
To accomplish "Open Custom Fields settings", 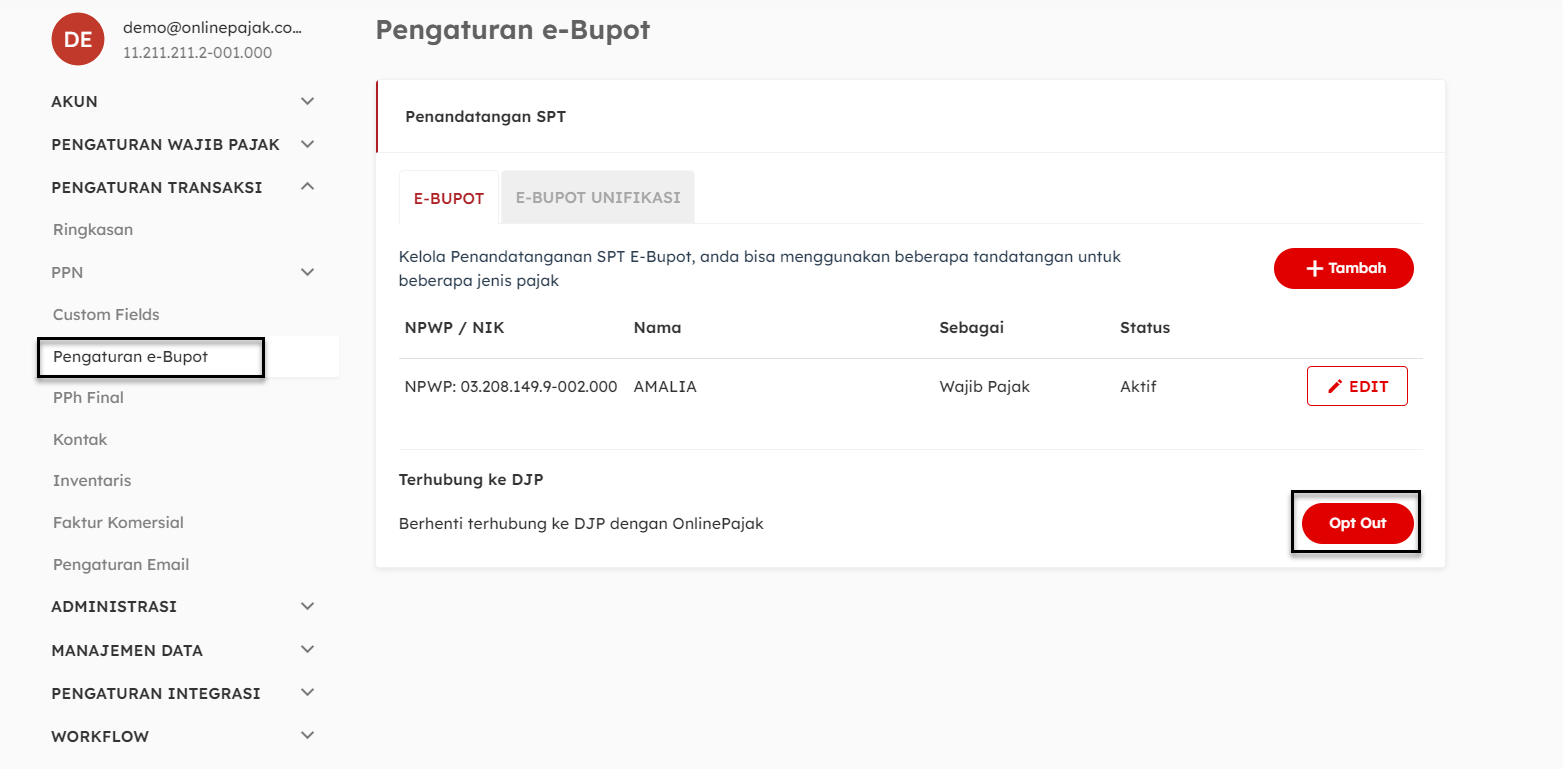I will click(106, 315).
